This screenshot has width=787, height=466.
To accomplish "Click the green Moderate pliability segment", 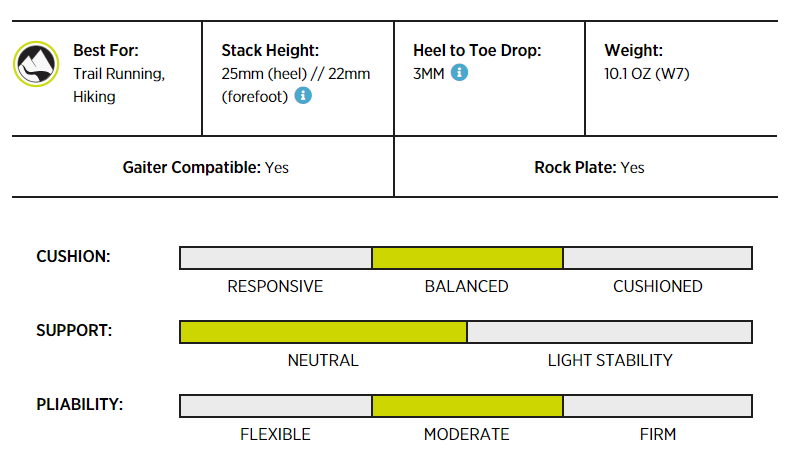I will point(467,406).
